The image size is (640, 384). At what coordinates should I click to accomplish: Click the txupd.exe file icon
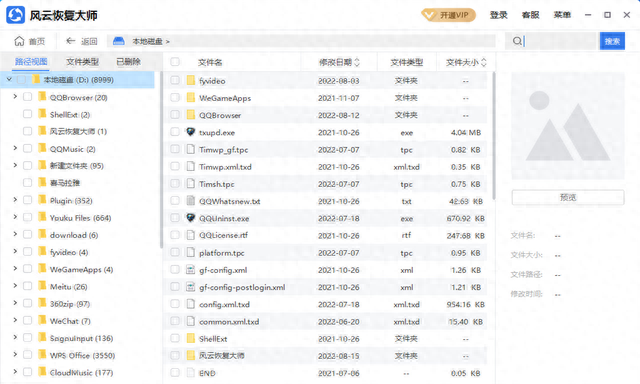coord(191,132)
